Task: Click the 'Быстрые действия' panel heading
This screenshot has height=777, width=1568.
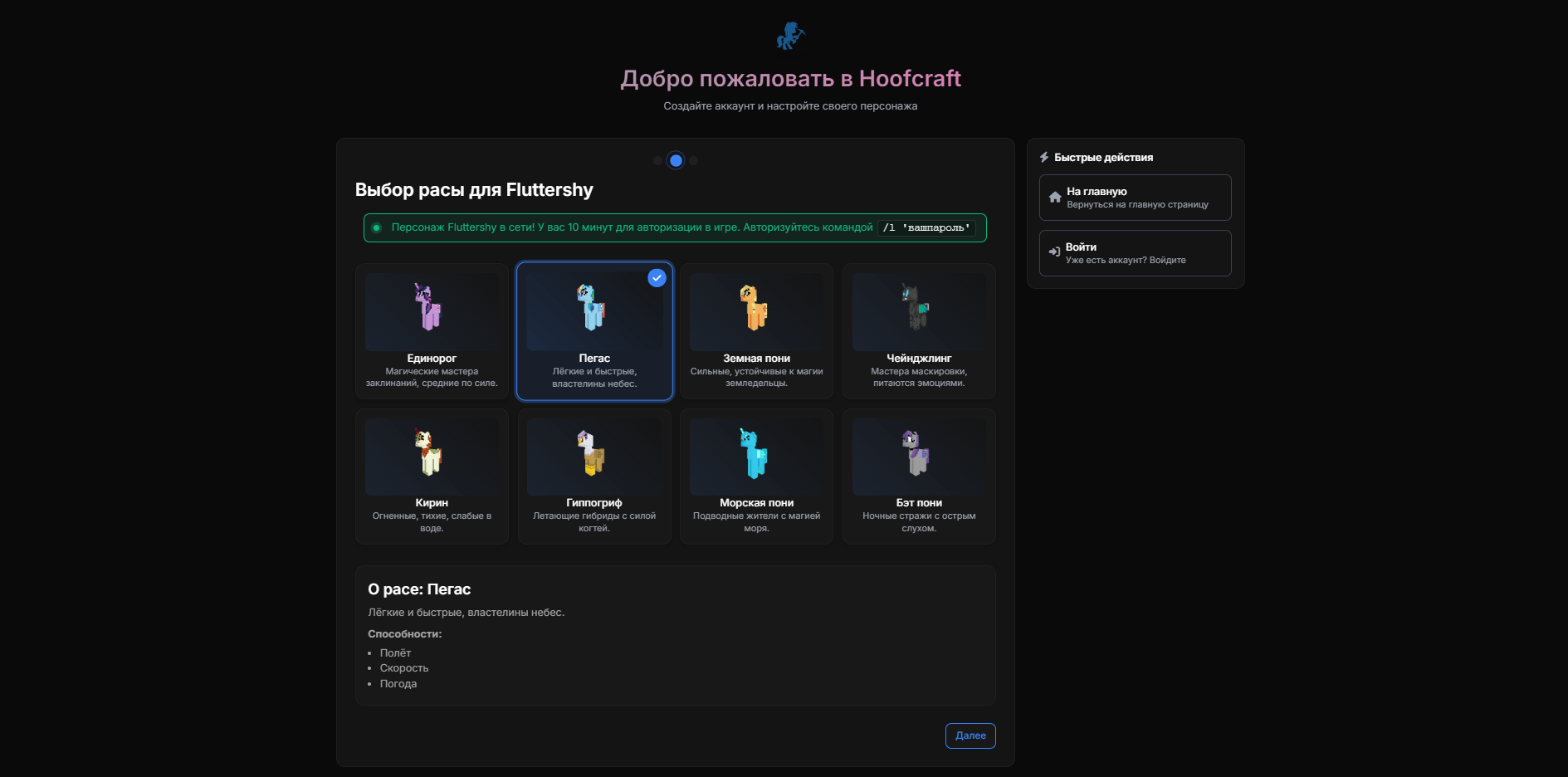Action: [1103, 158]
